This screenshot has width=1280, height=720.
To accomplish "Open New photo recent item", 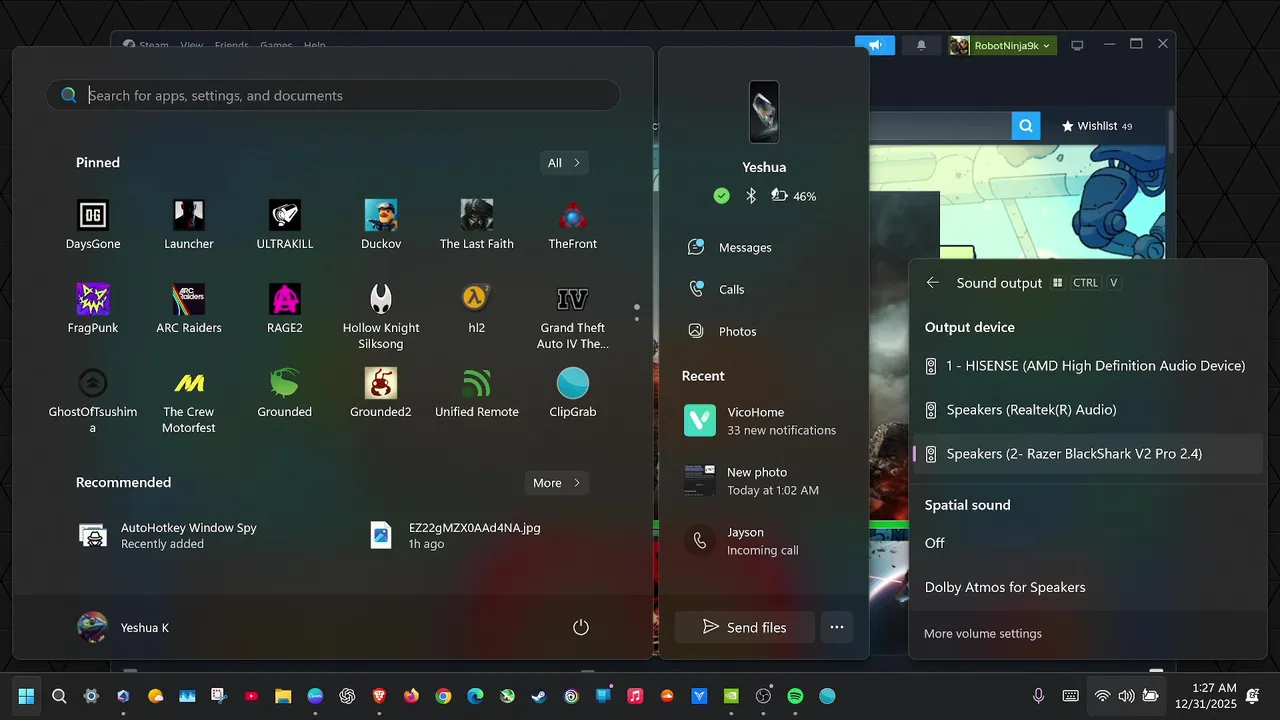I will [x=764, y=481].
